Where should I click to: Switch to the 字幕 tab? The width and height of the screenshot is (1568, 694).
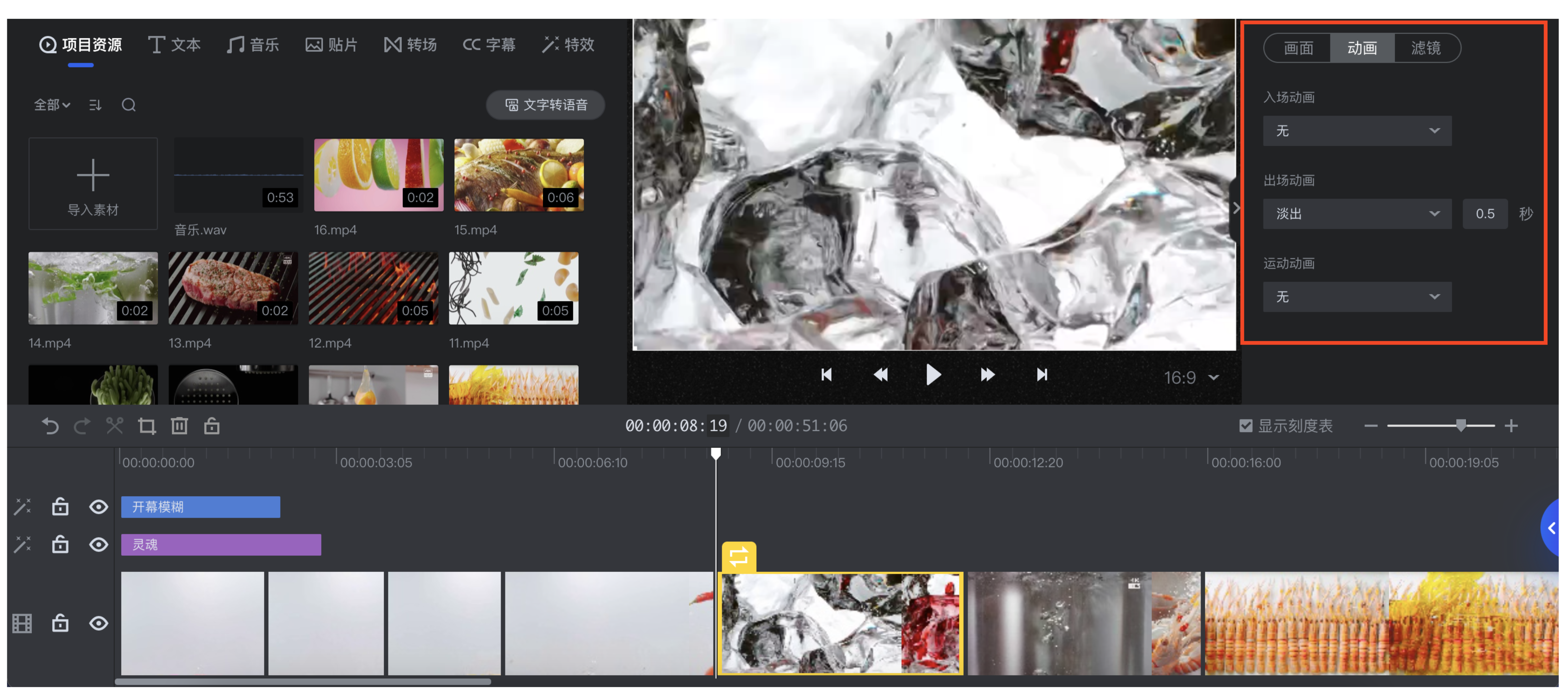pyautogui.click(x=489, y=45)
